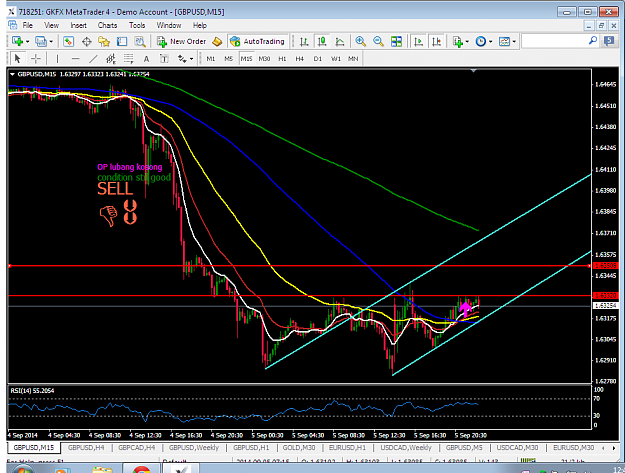Select the Horizontal Line tool

click(x=75, y=59)
